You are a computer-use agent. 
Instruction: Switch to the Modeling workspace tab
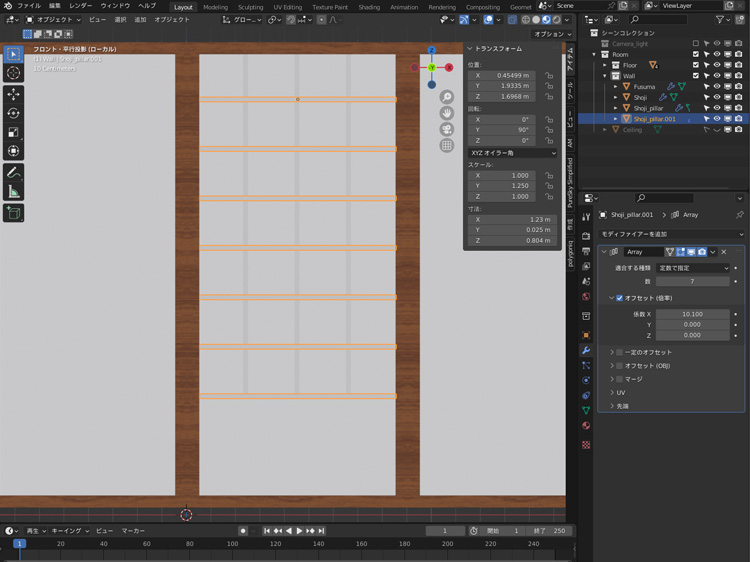(x=215, y=7)
